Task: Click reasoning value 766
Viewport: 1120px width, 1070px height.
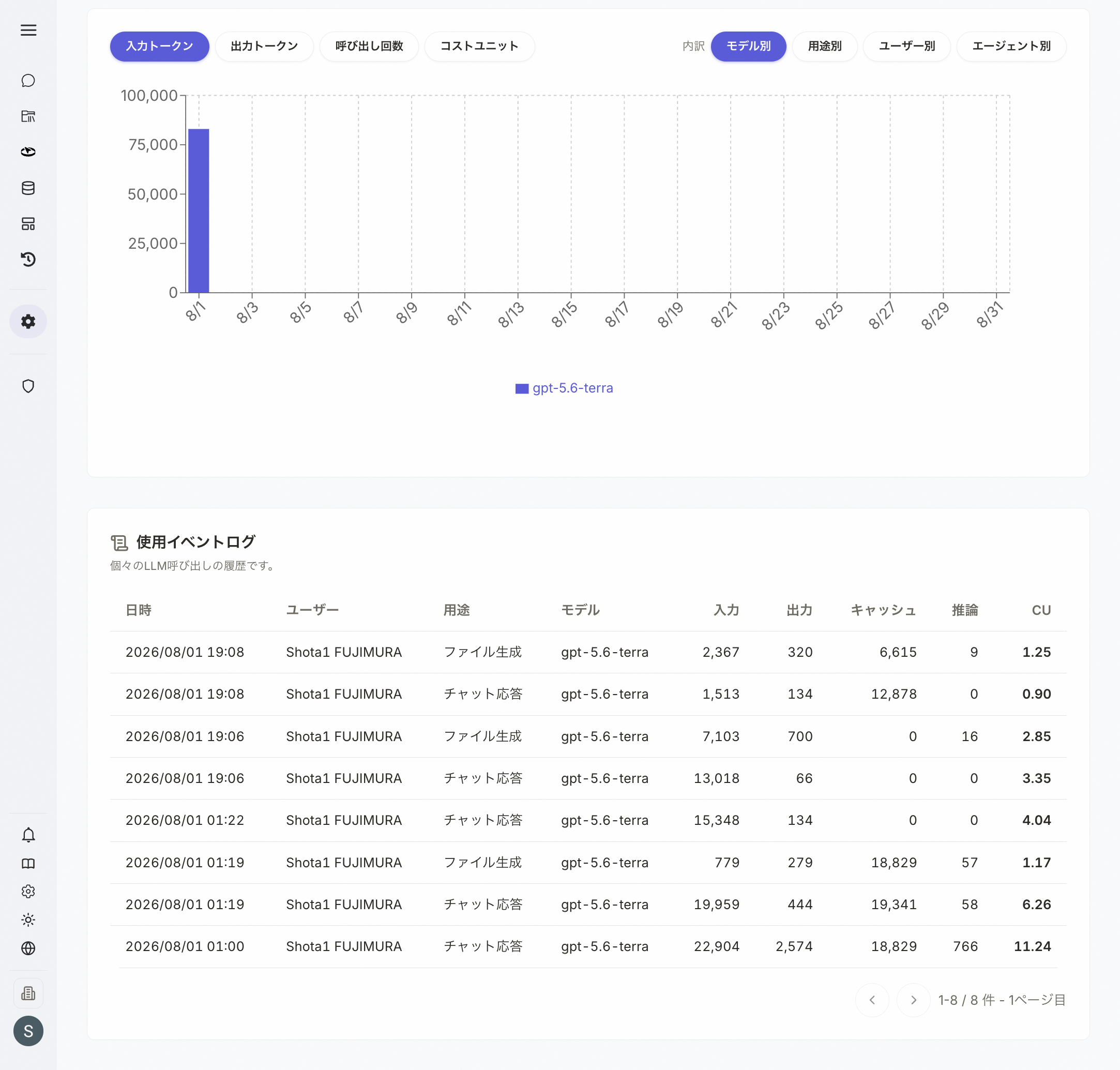Action: pos(965,946)
